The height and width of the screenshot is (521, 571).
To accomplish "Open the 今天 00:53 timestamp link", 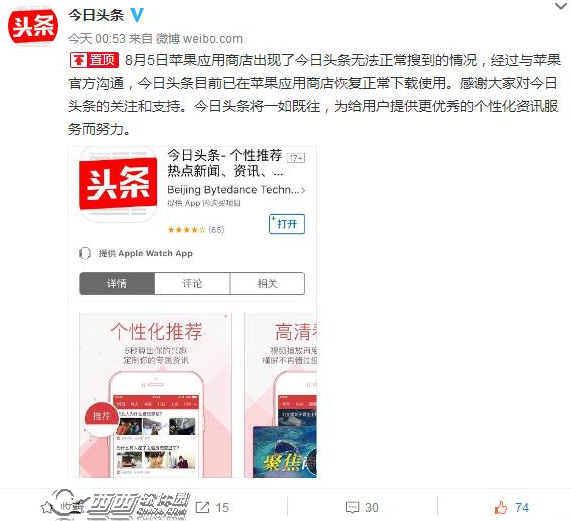I will (x=97, y=39).
